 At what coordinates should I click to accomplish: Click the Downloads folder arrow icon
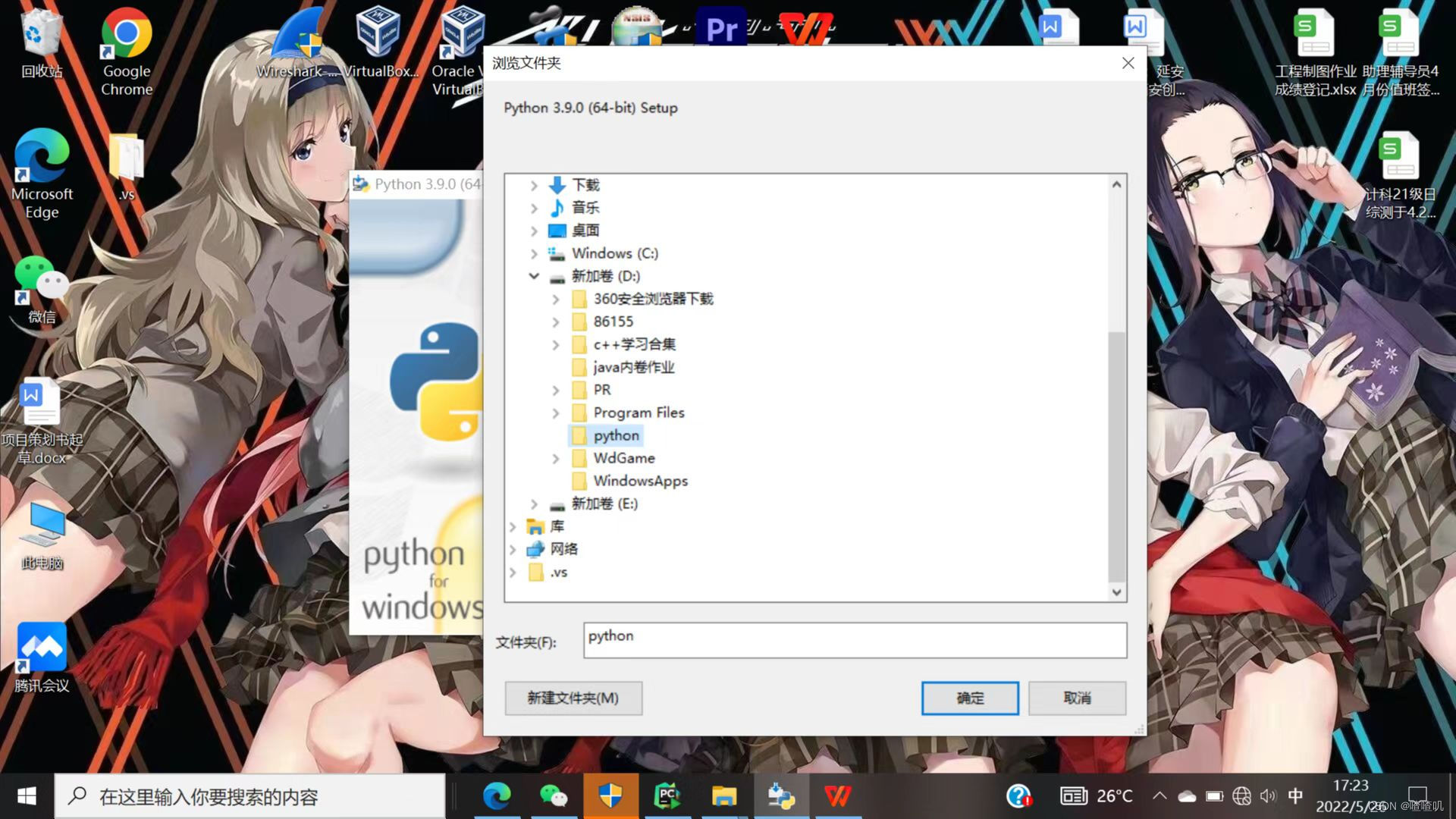(x=557, y=185)
